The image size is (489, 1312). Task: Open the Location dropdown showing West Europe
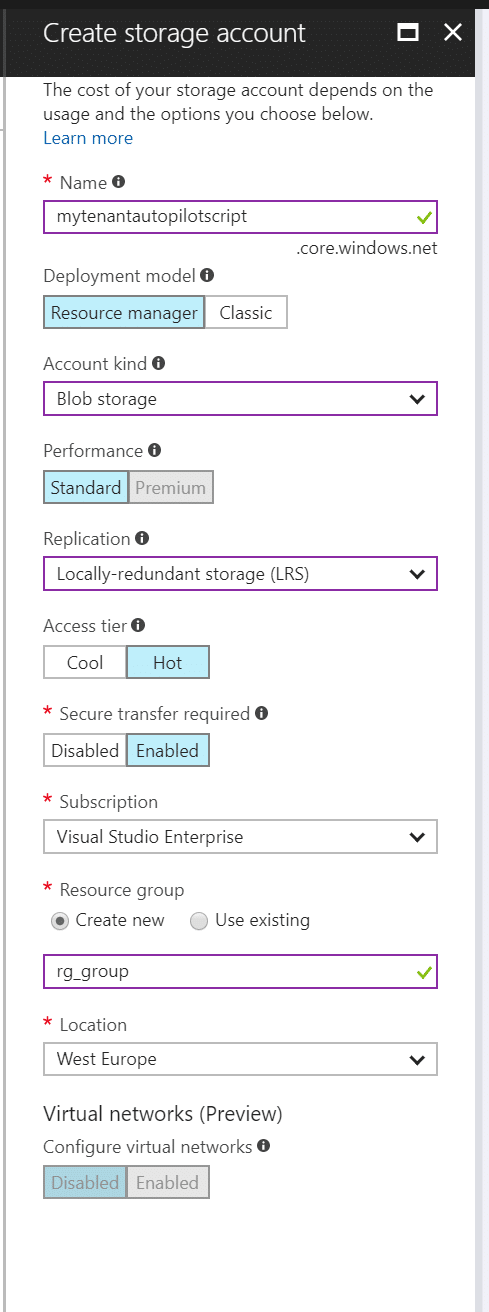point(240,1059)
